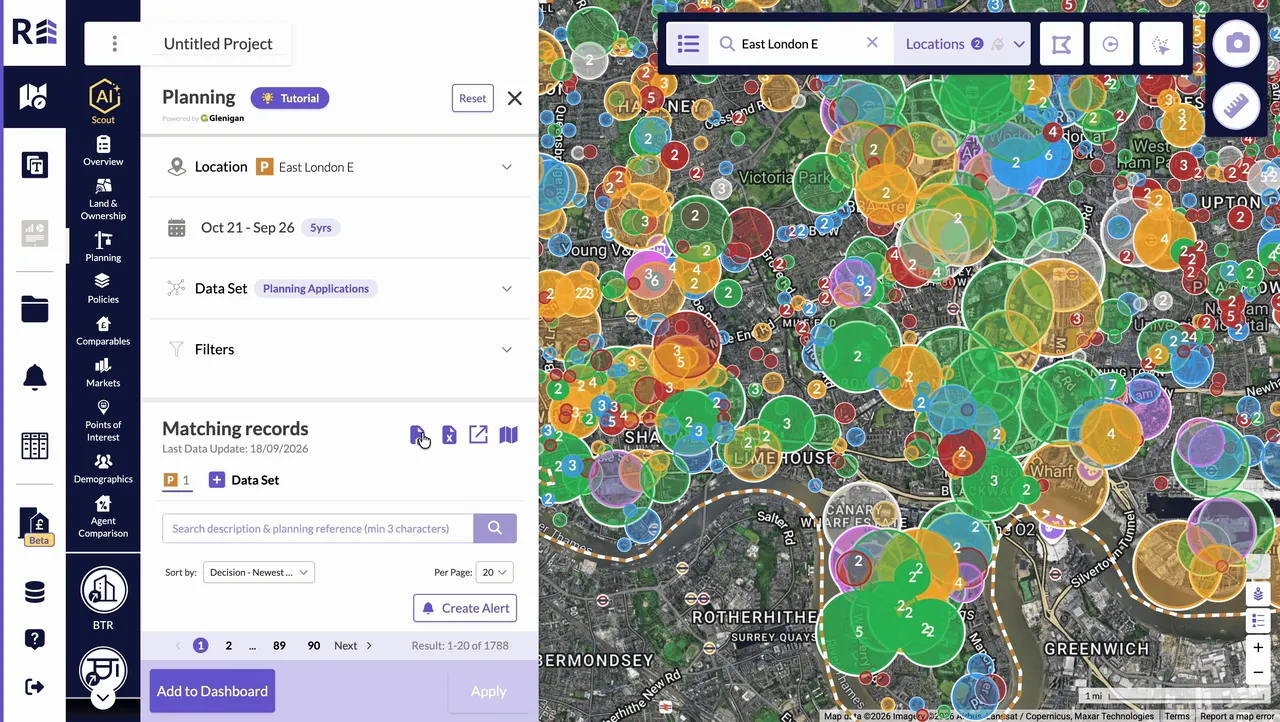Open notifications bell in left sidebar
1280x722 pixels.
[x=35, y=377]
